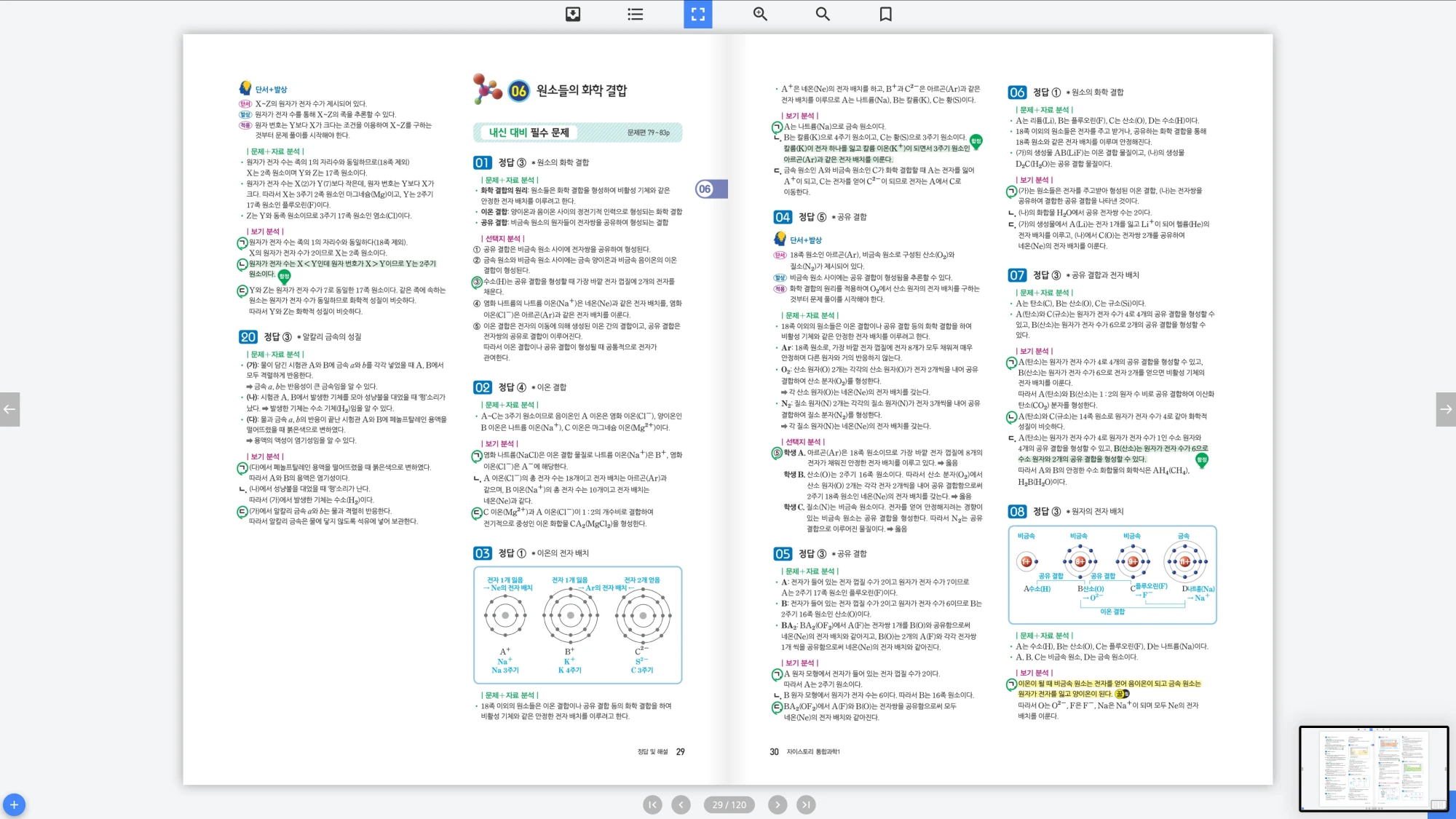Click the left page number 29
The image size is (1456, 819).
pyautogui.click(x=680, y=752)
